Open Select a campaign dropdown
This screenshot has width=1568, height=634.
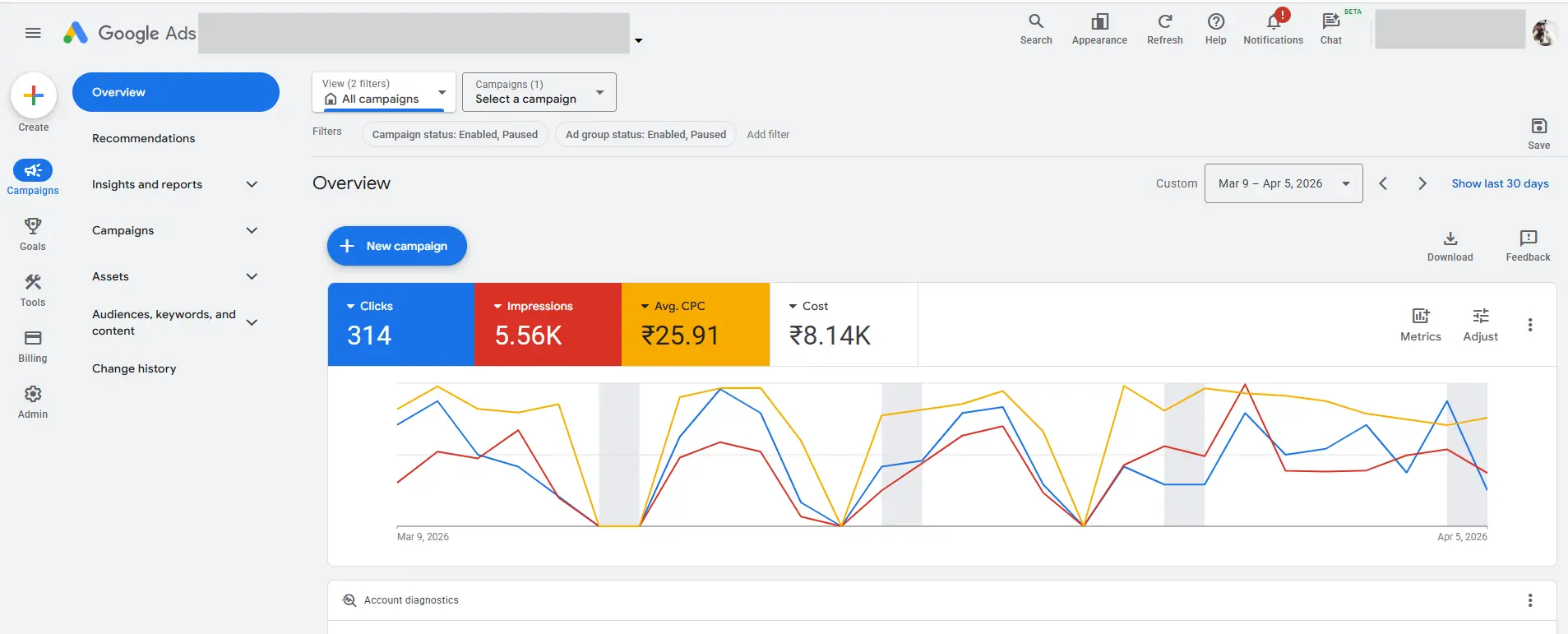click(x=539, y=92)
